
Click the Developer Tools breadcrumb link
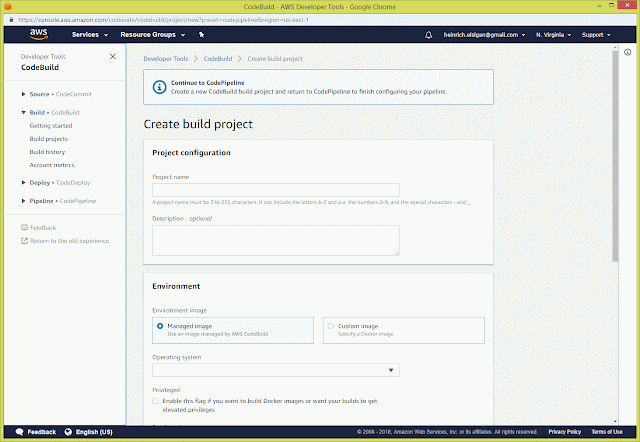pyautogui.click(x=166, y=59)
